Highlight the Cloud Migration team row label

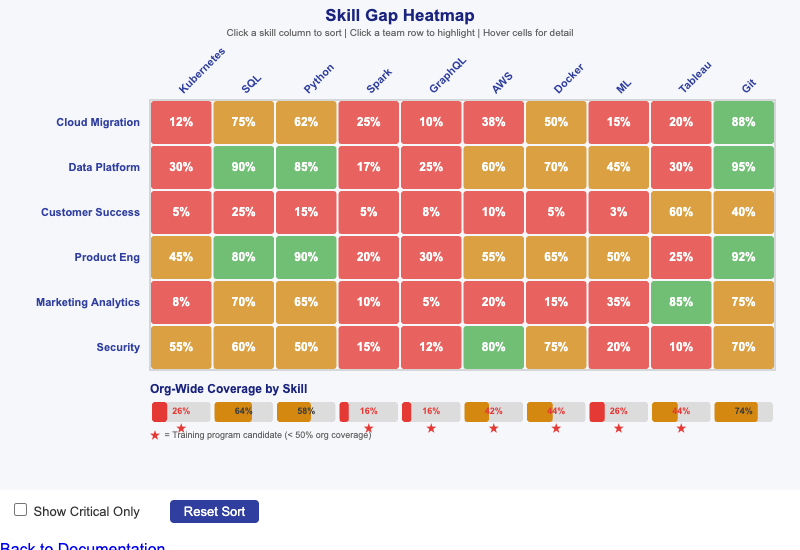point(98,122)
